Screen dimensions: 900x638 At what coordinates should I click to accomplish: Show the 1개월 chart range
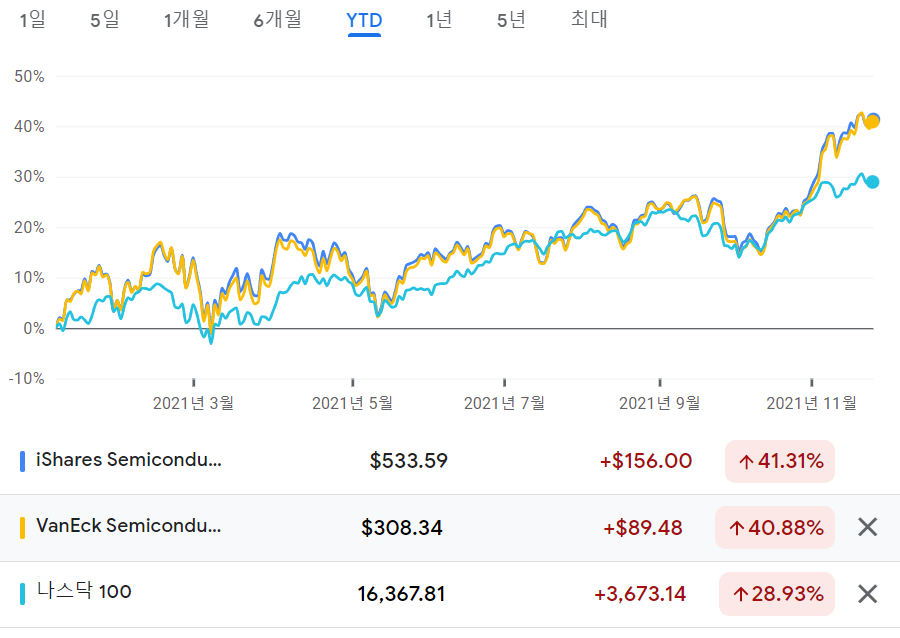tap(186, 20)
